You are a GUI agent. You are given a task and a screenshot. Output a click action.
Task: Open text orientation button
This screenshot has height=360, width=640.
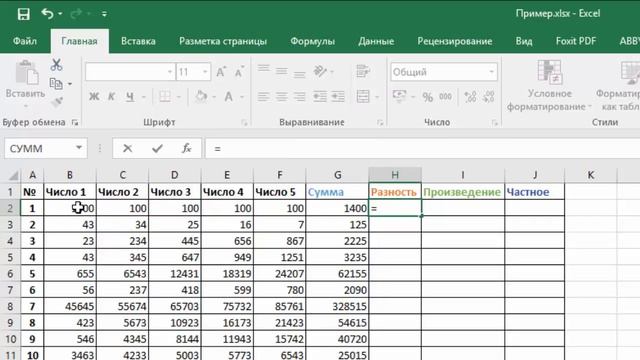click(320, 71)
